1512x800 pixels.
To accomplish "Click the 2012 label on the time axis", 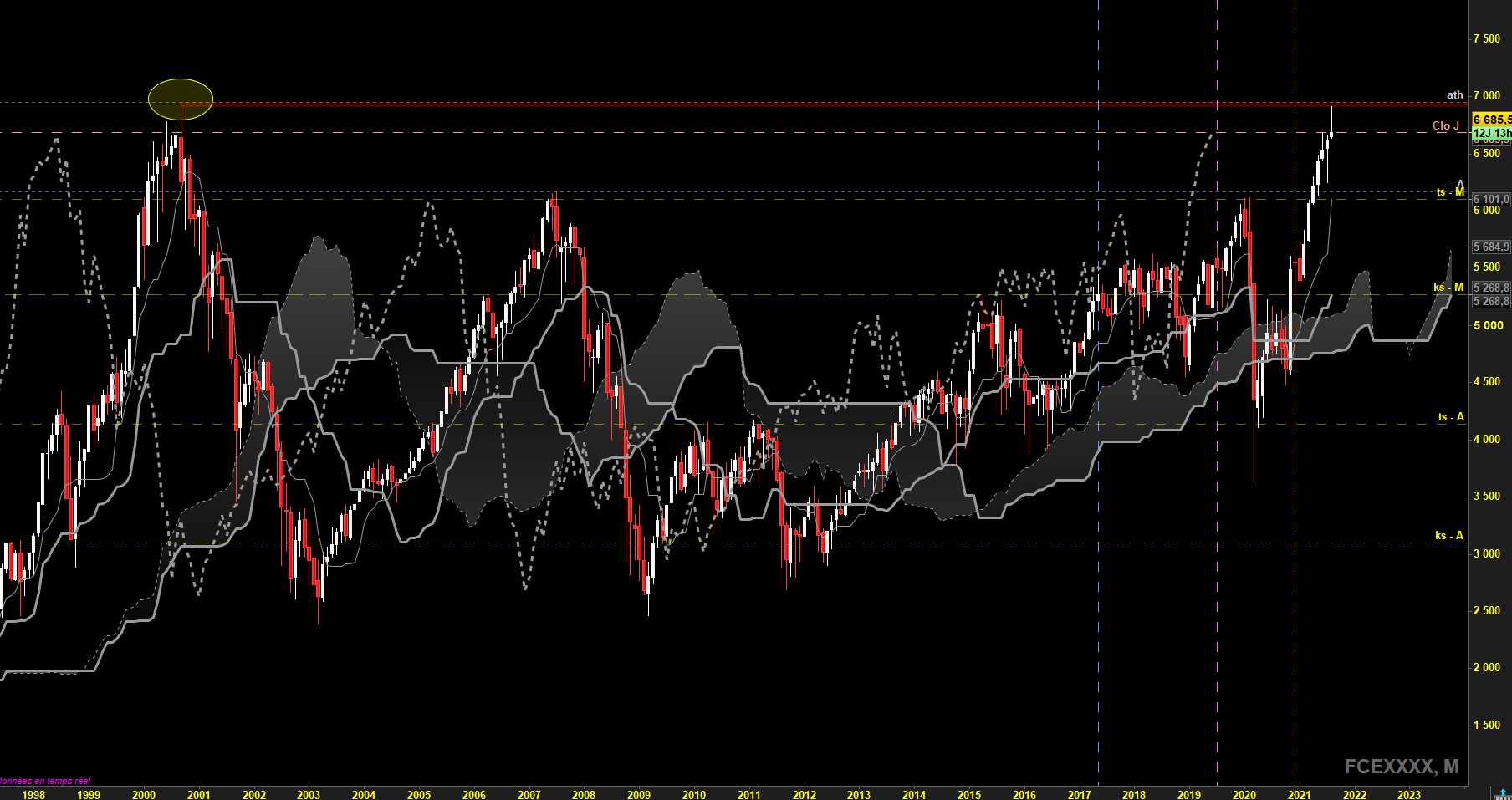I will click(805, 795).
